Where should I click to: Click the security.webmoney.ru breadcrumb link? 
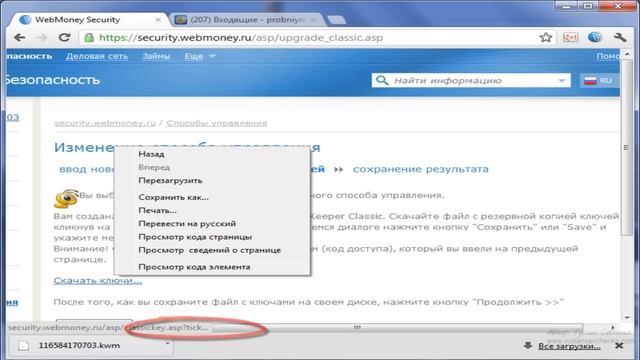[105, 123]
